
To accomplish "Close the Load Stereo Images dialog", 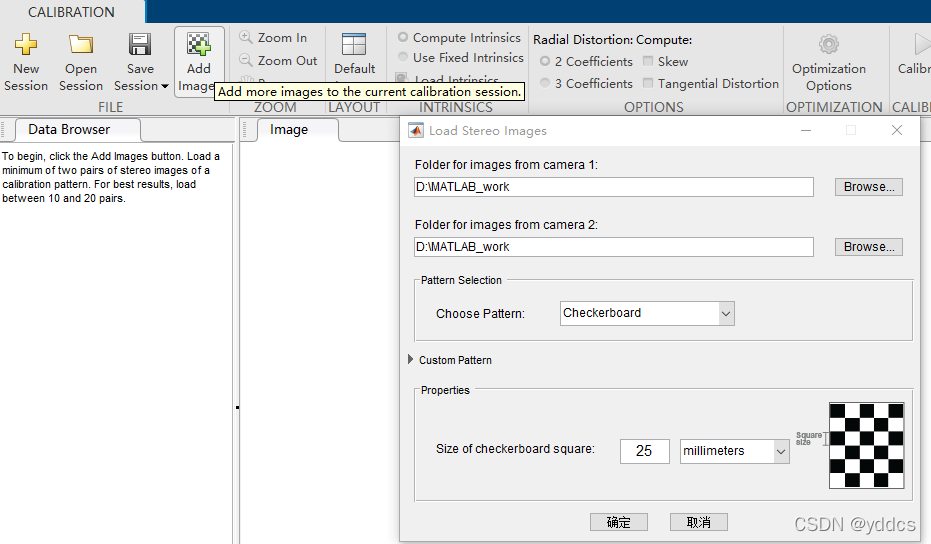I will click(897, 130).
